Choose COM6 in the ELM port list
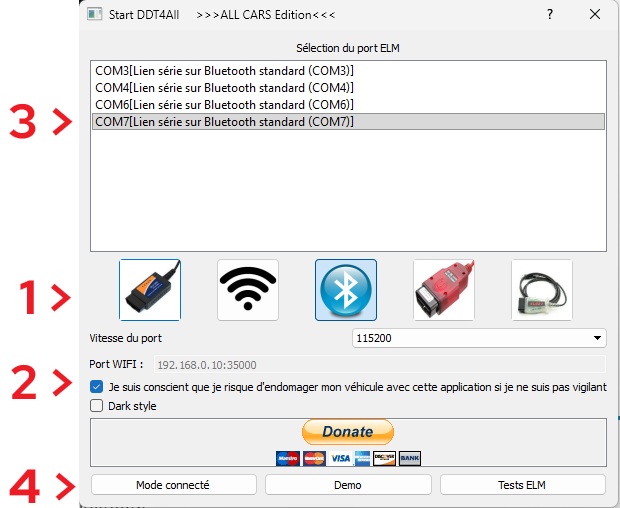This screenshot has height=508, width=620. (x=224, y=105)
